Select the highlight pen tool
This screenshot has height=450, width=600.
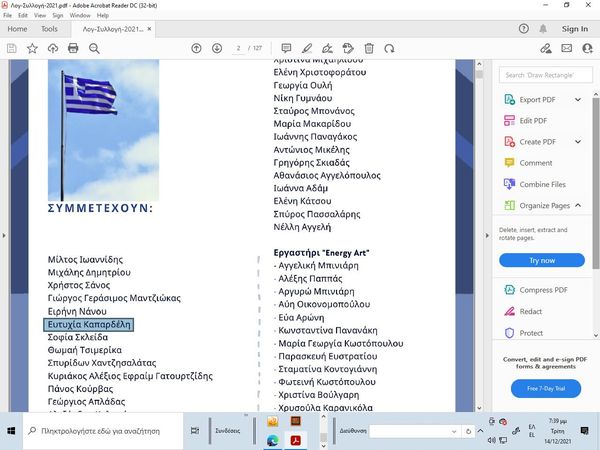click(x=307, y=48)
